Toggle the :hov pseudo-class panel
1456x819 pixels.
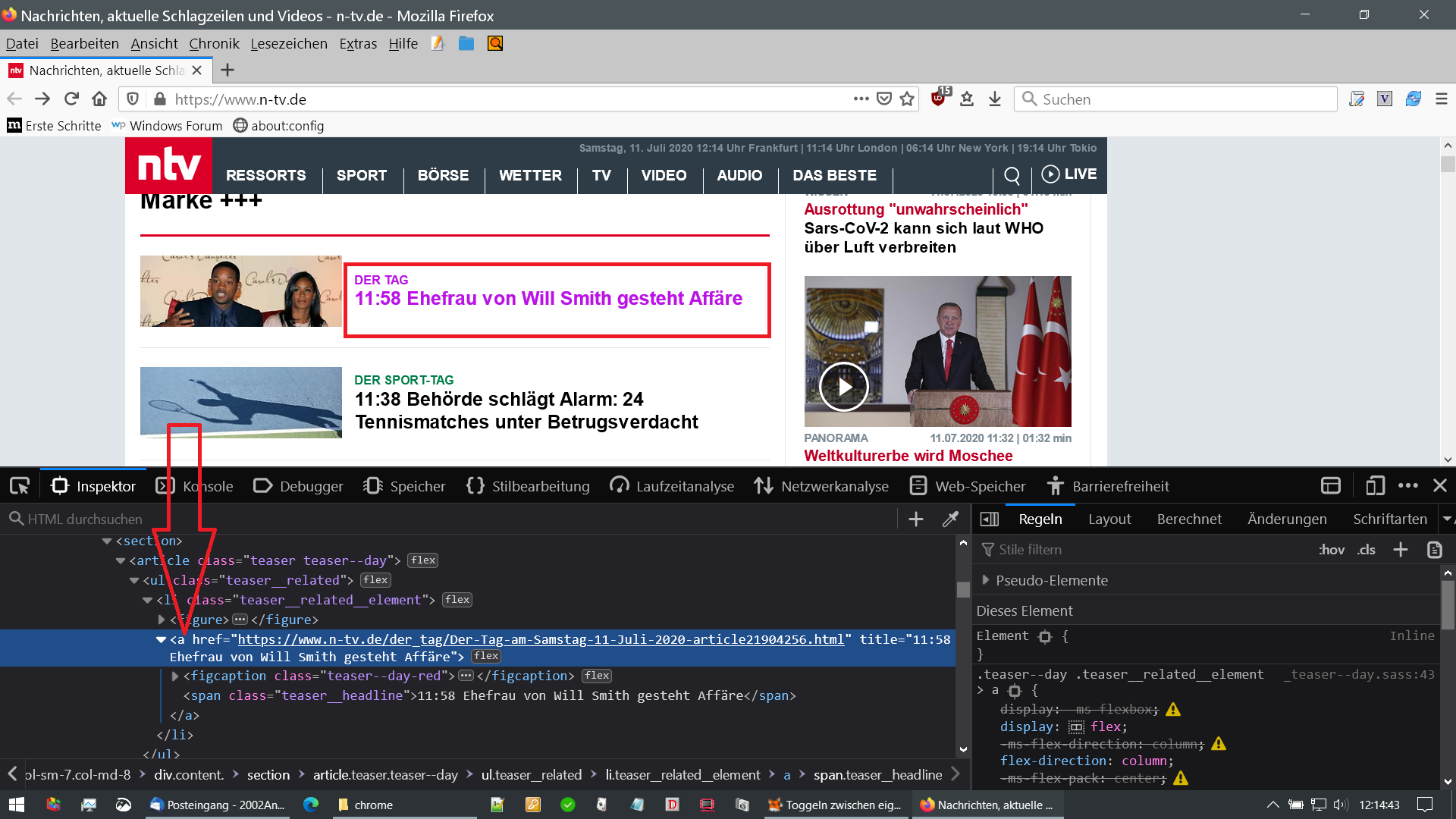point(1331,550)
